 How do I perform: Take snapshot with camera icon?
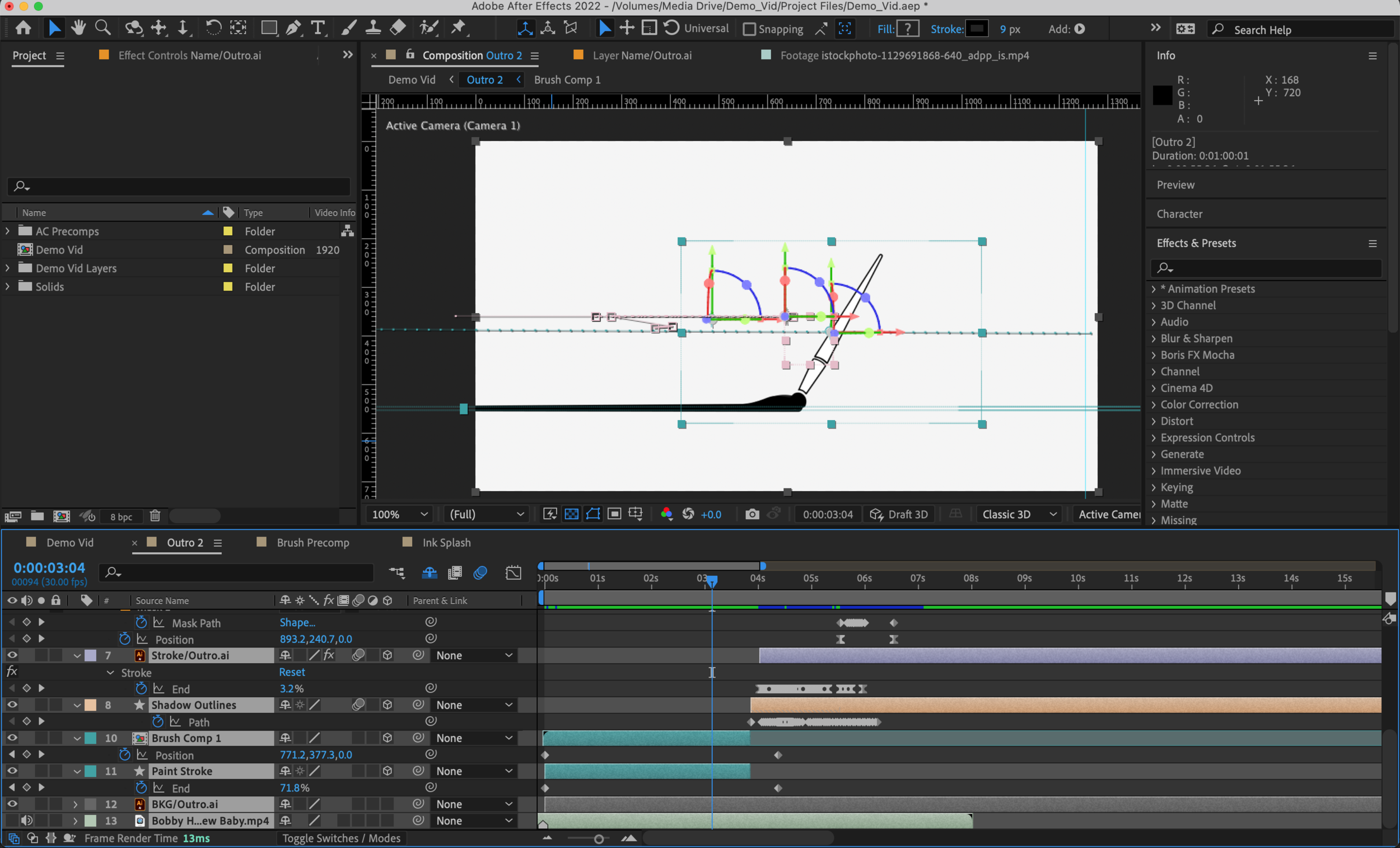(x=752, y=514)
